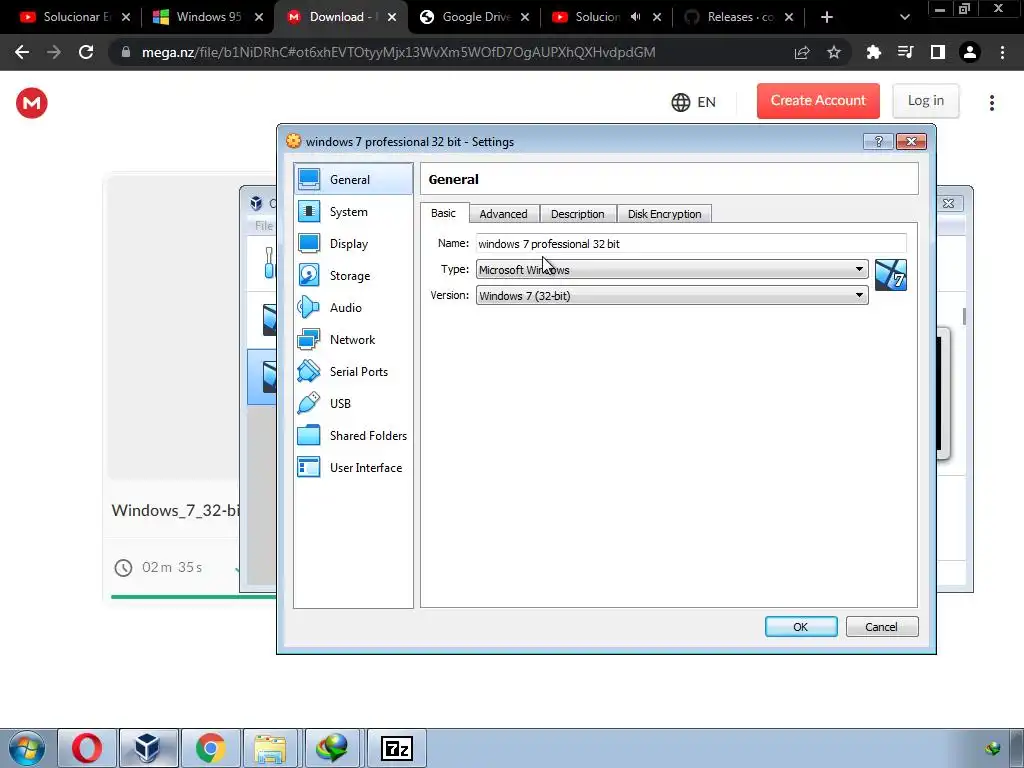Switch to the Disk Encryption tab
This screenshot has height=768, width=1024.
pyautogui.click(x=664, y=214)
